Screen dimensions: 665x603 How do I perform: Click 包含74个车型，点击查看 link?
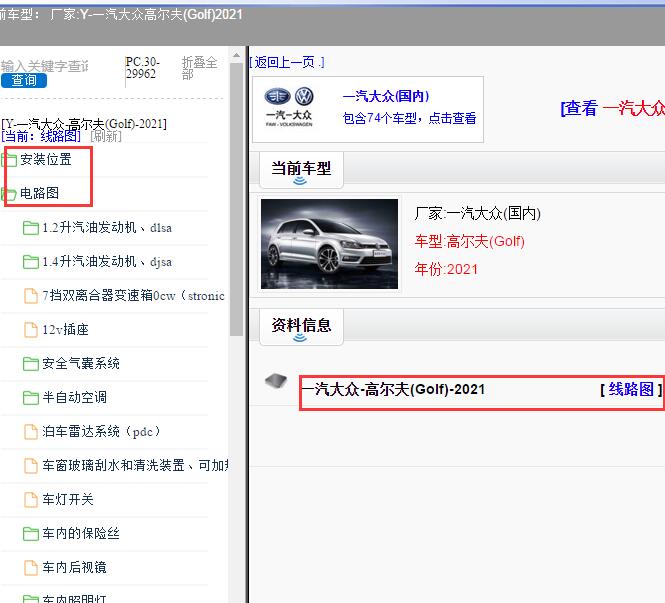409,118
